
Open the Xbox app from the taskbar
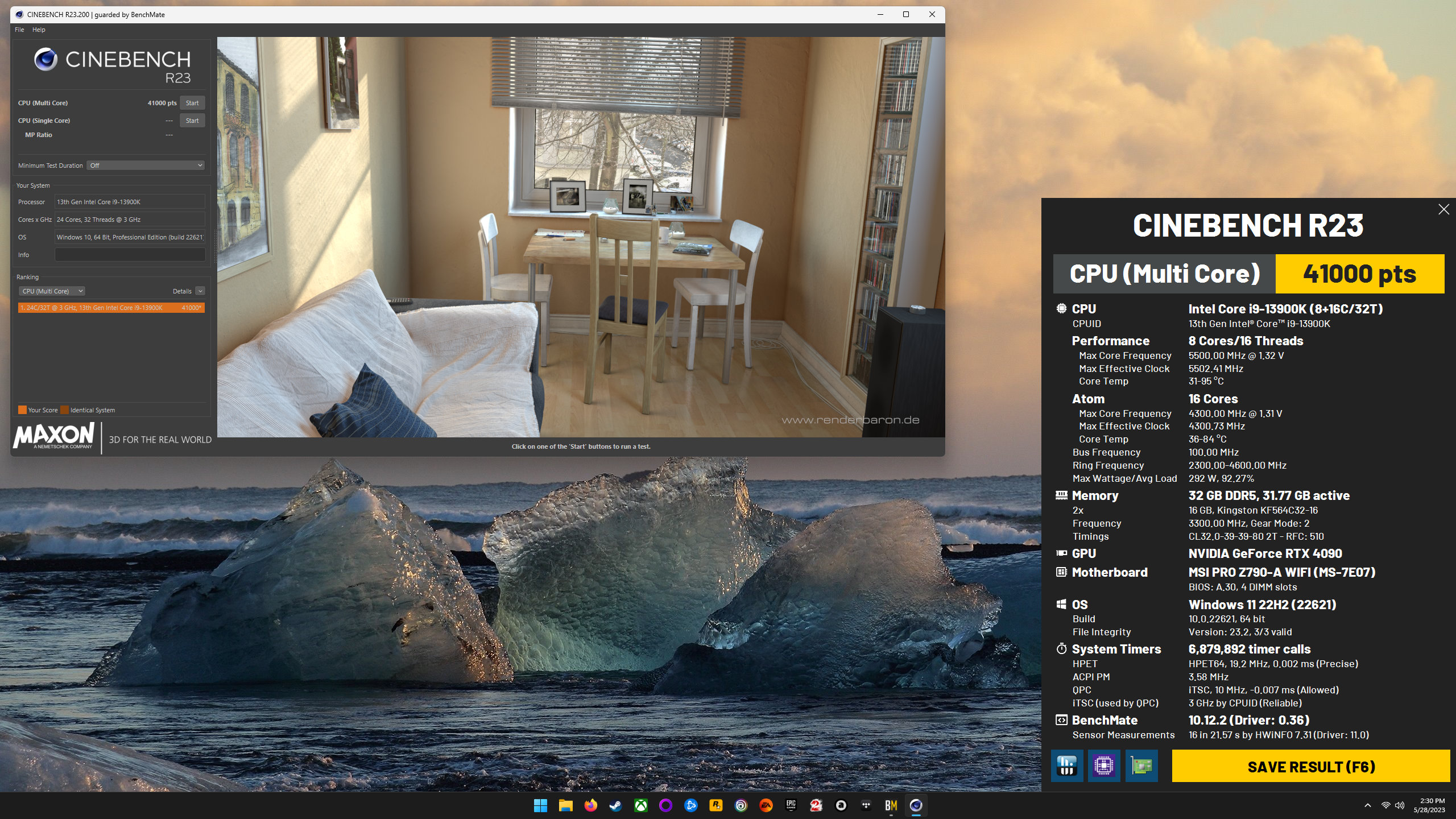pos(640,805)
